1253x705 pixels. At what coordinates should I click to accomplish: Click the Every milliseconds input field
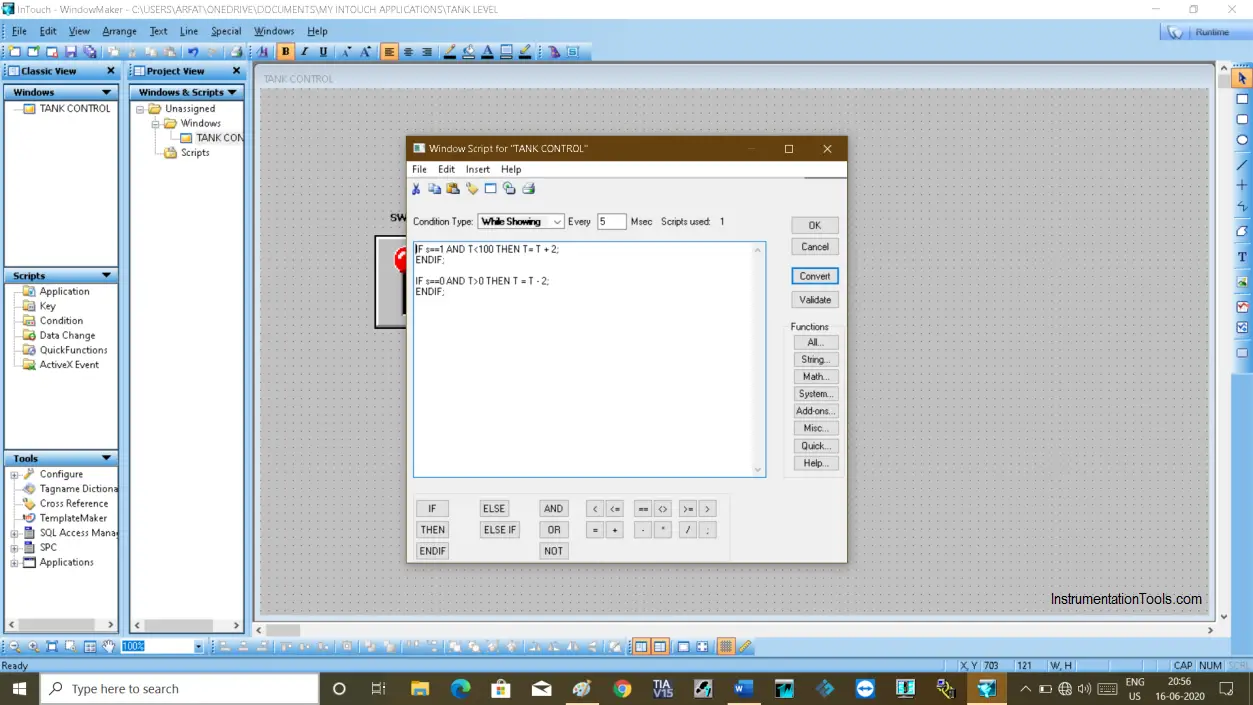[612, 222]
